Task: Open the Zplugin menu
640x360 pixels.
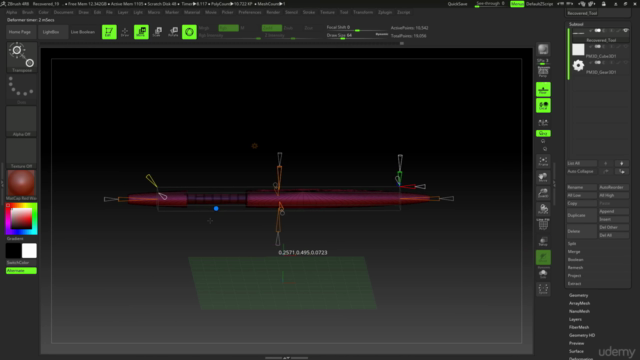Action: click(385, 12)
